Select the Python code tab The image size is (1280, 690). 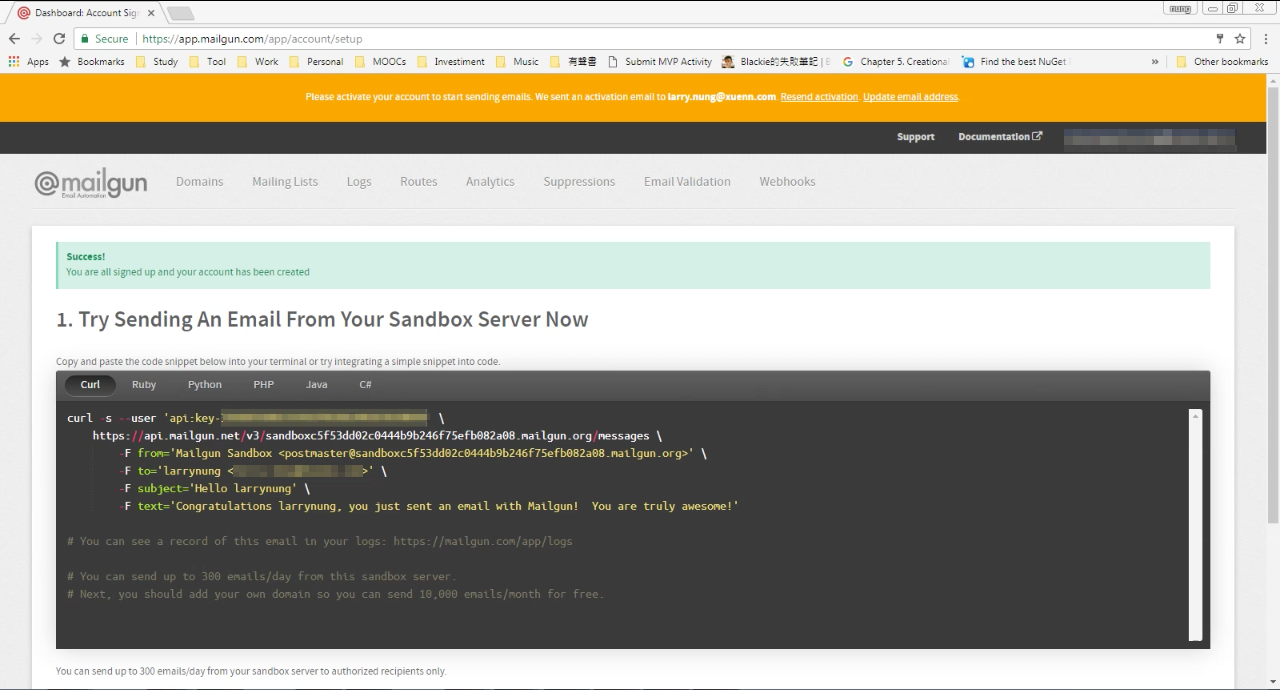click(x=205, y=385)
